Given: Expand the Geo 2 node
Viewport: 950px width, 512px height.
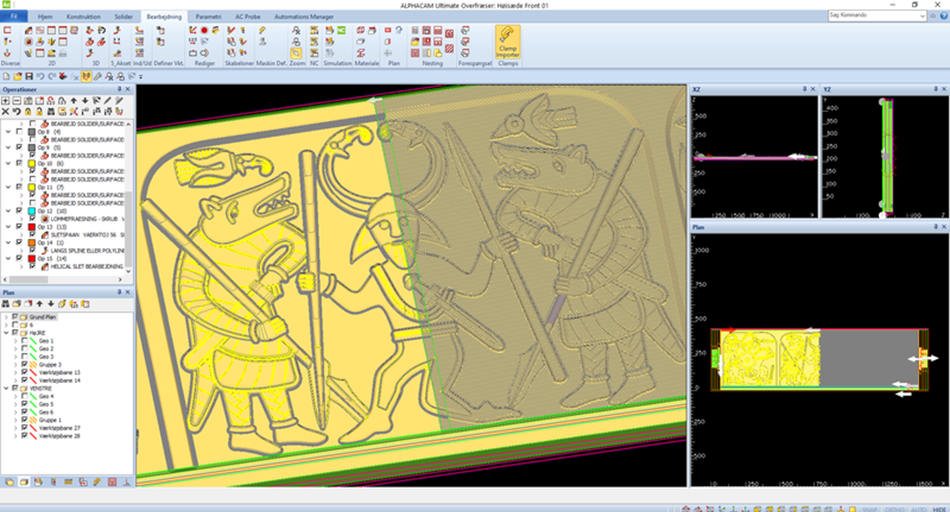Looking at the screenshot, I should [16, 349].
